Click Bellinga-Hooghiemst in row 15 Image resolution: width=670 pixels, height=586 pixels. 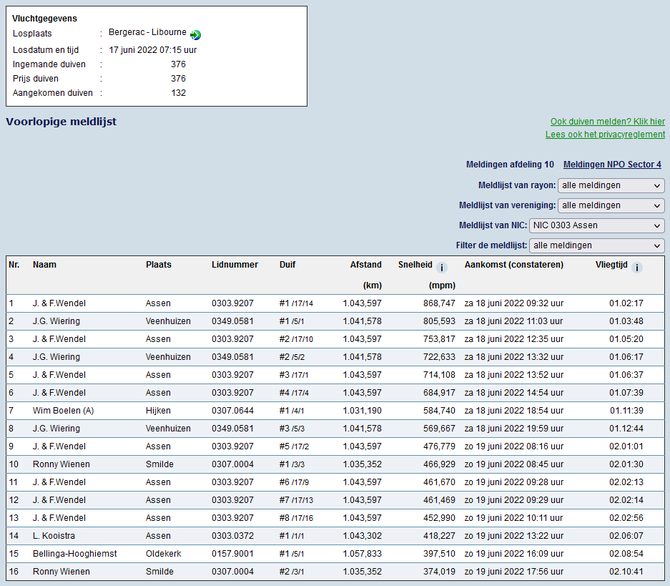click(x=74, y=554)
